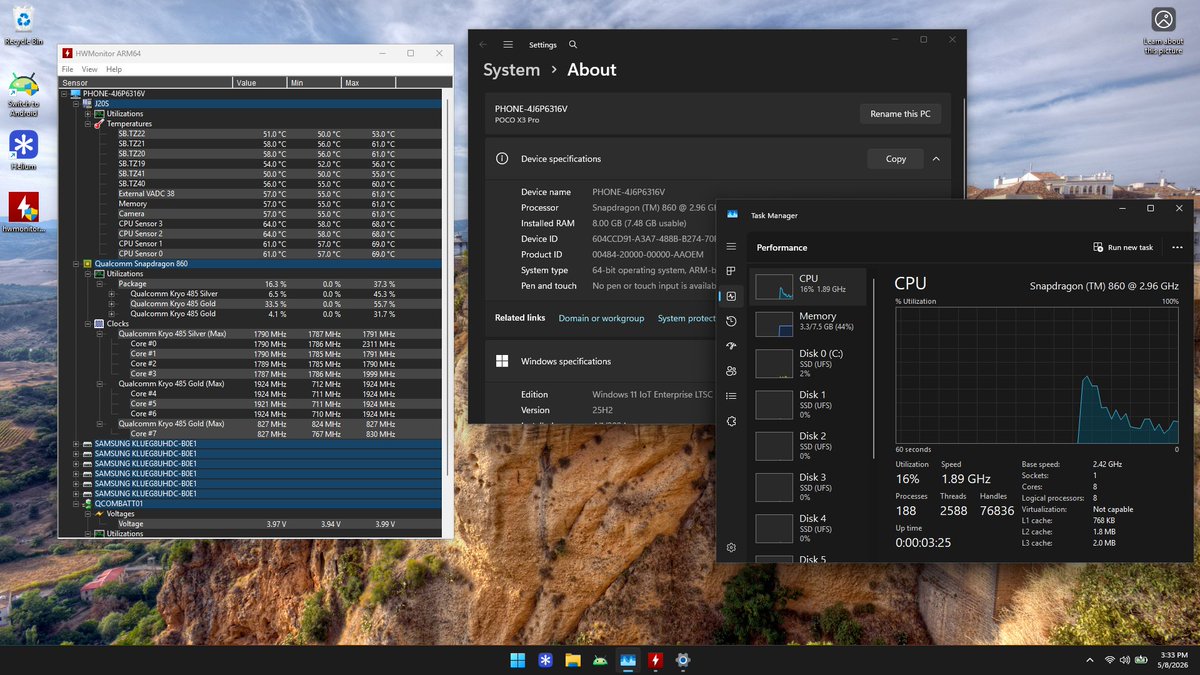Open Switch to Android desktop shortcut
Screen dimensions: 1200x675
23,95
